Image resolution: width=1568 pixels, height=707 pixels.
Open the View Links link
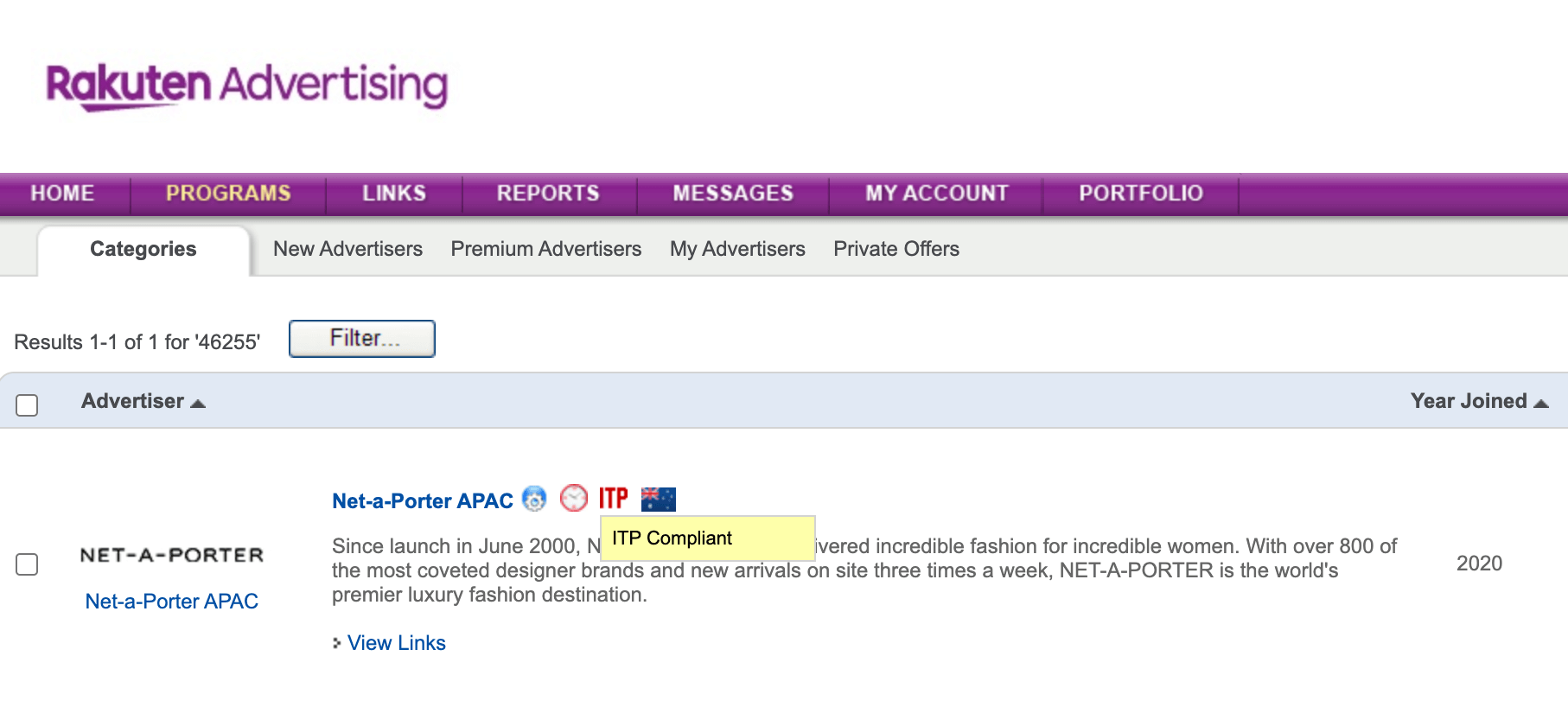click(x=397, y=643)
